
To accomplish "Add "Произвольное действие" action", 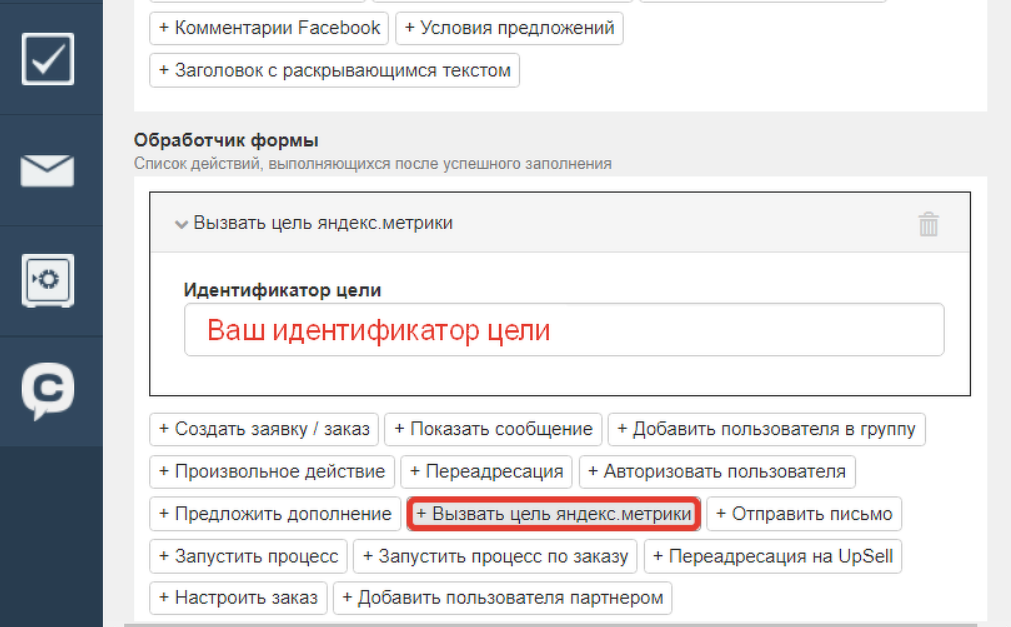I will pos(272,472).
